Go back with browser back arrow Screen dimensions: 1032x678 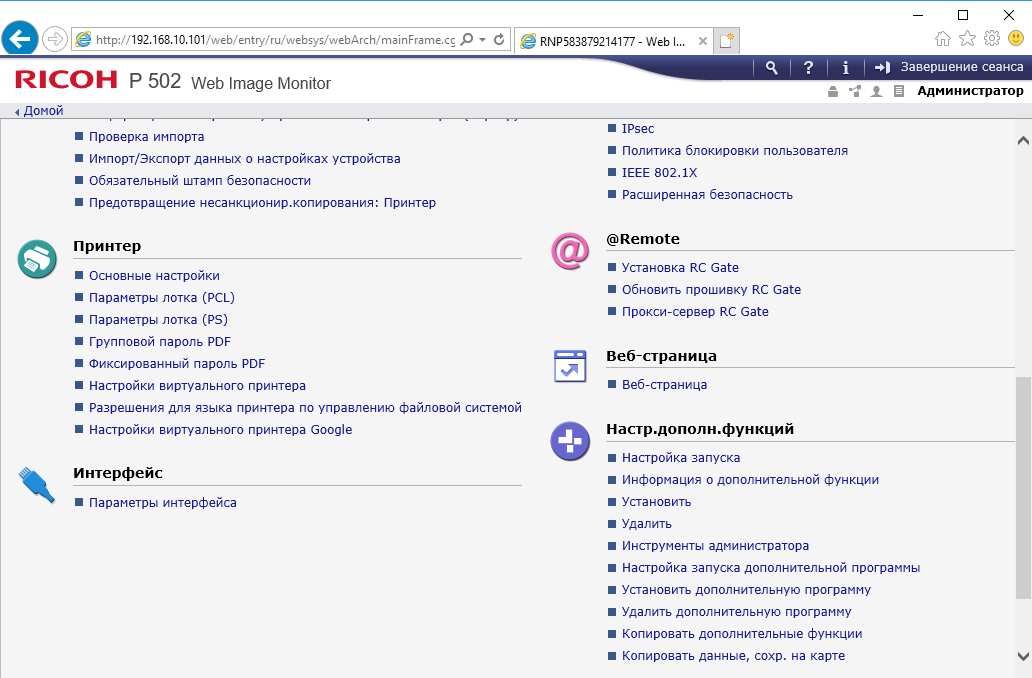pyautogui.click(x=20, y=39)
